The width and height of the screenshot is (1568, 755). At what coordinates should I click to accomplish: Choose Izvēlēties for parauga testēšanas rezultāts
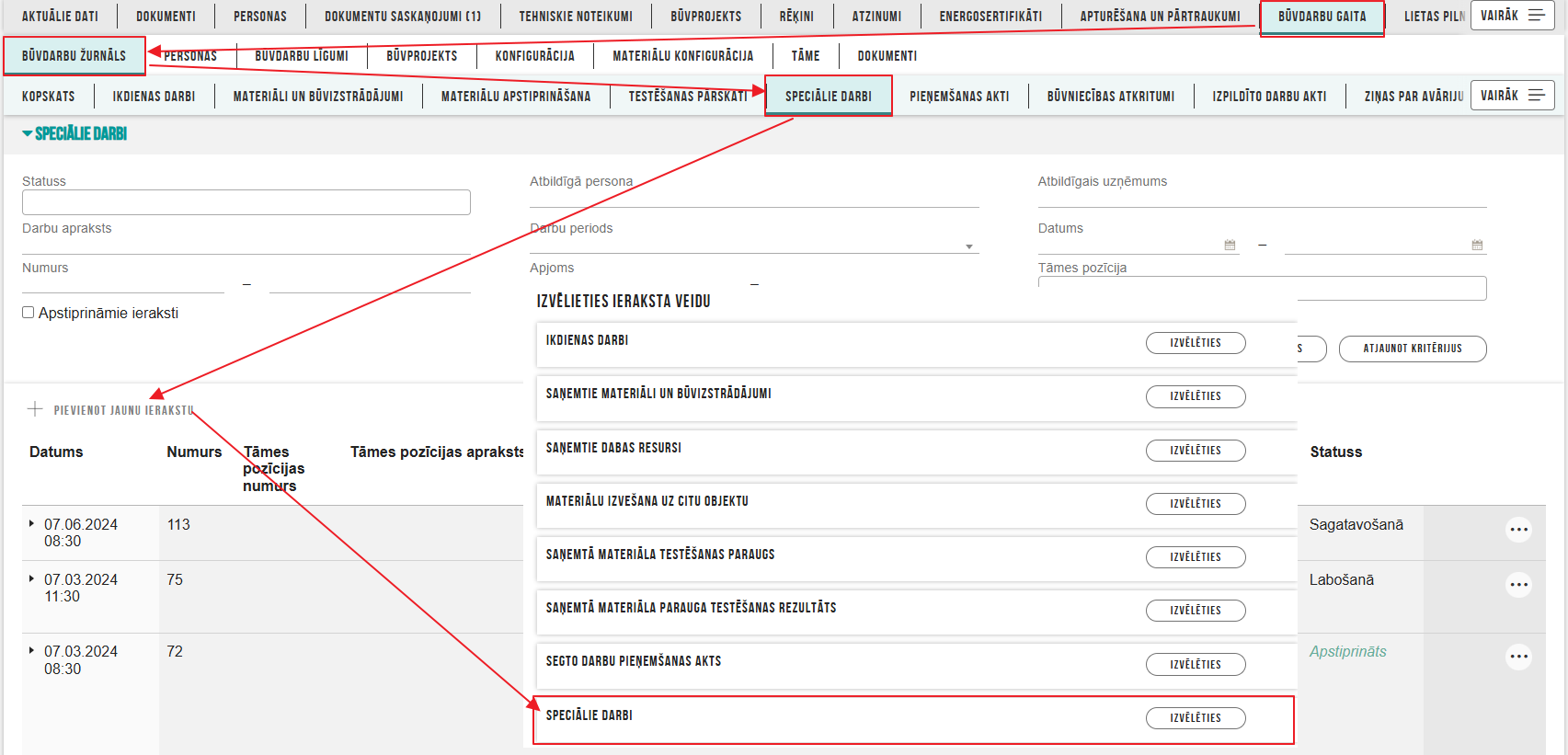pyautogui.click(x=1196, y=611)
